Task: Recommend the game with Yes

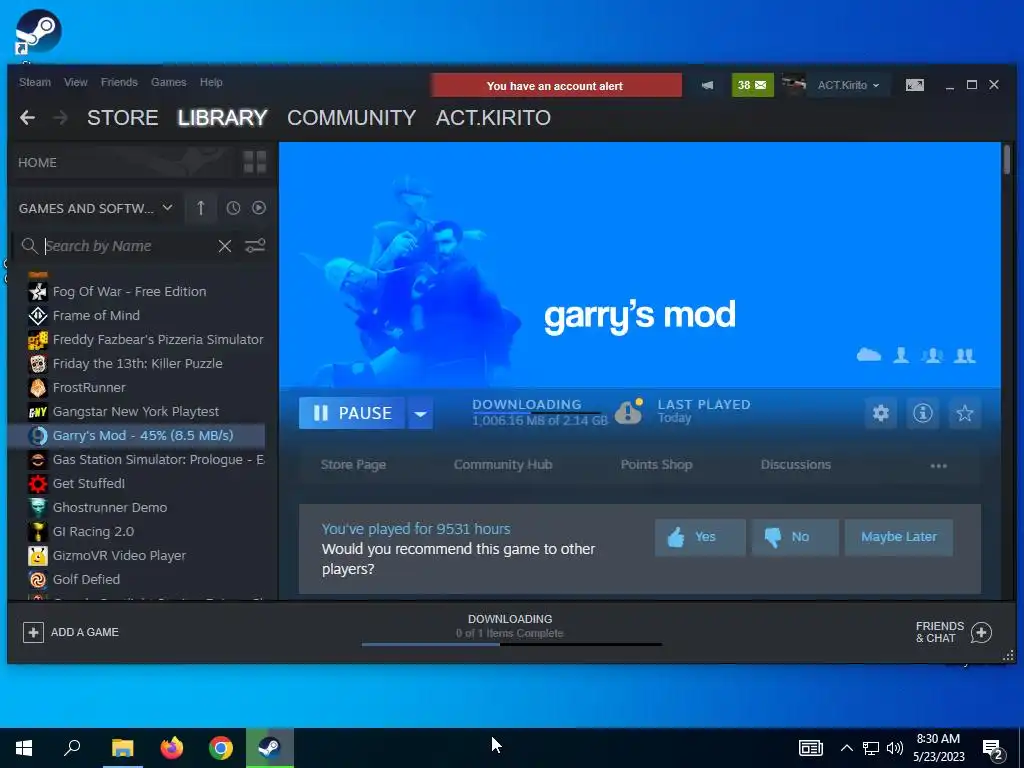Action: click(700, 537)
